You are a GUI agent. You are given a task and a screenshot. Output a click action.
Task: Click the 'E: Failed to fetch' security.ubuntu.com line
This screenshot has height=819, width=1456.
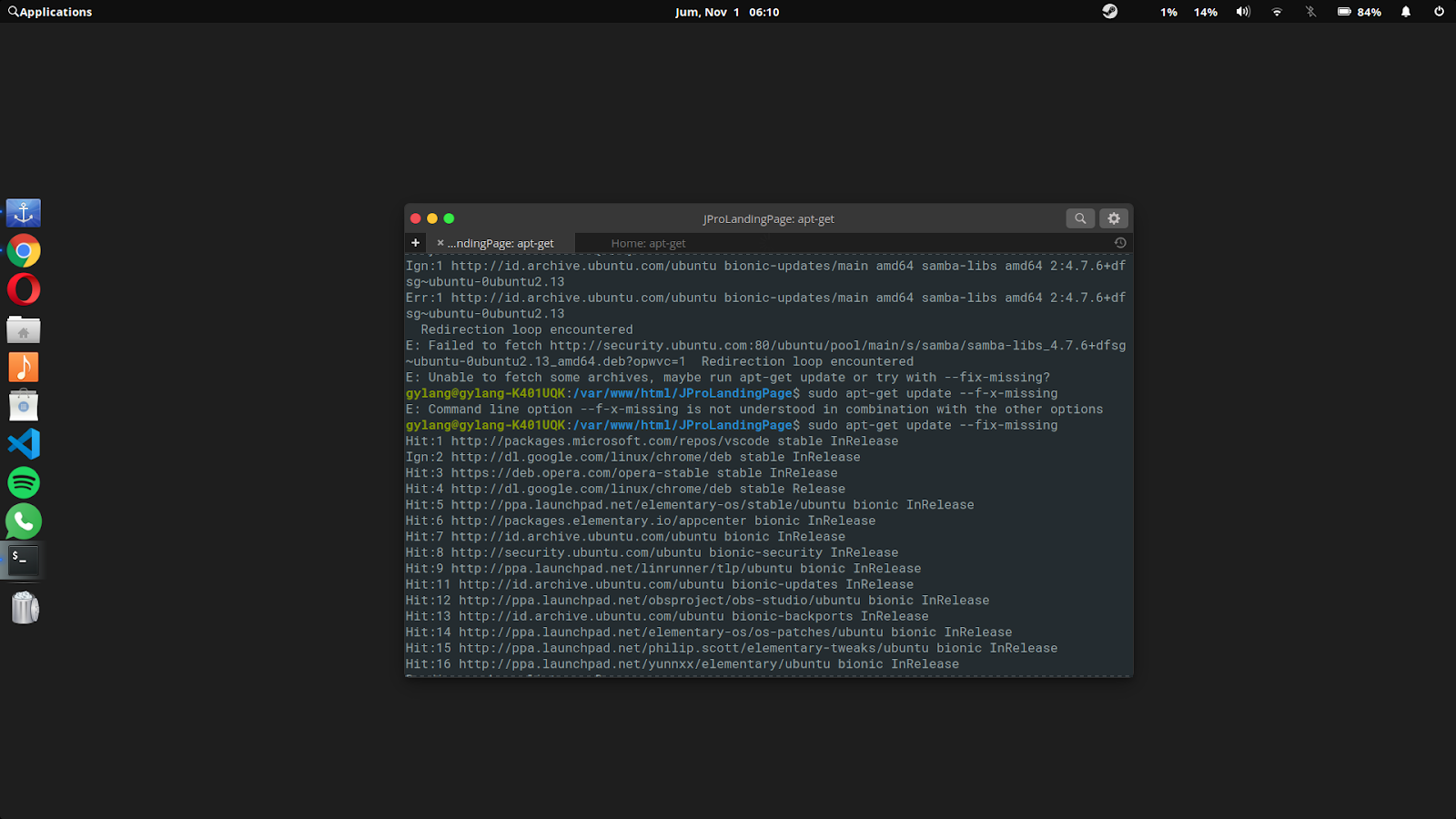(x=766, y=353)
